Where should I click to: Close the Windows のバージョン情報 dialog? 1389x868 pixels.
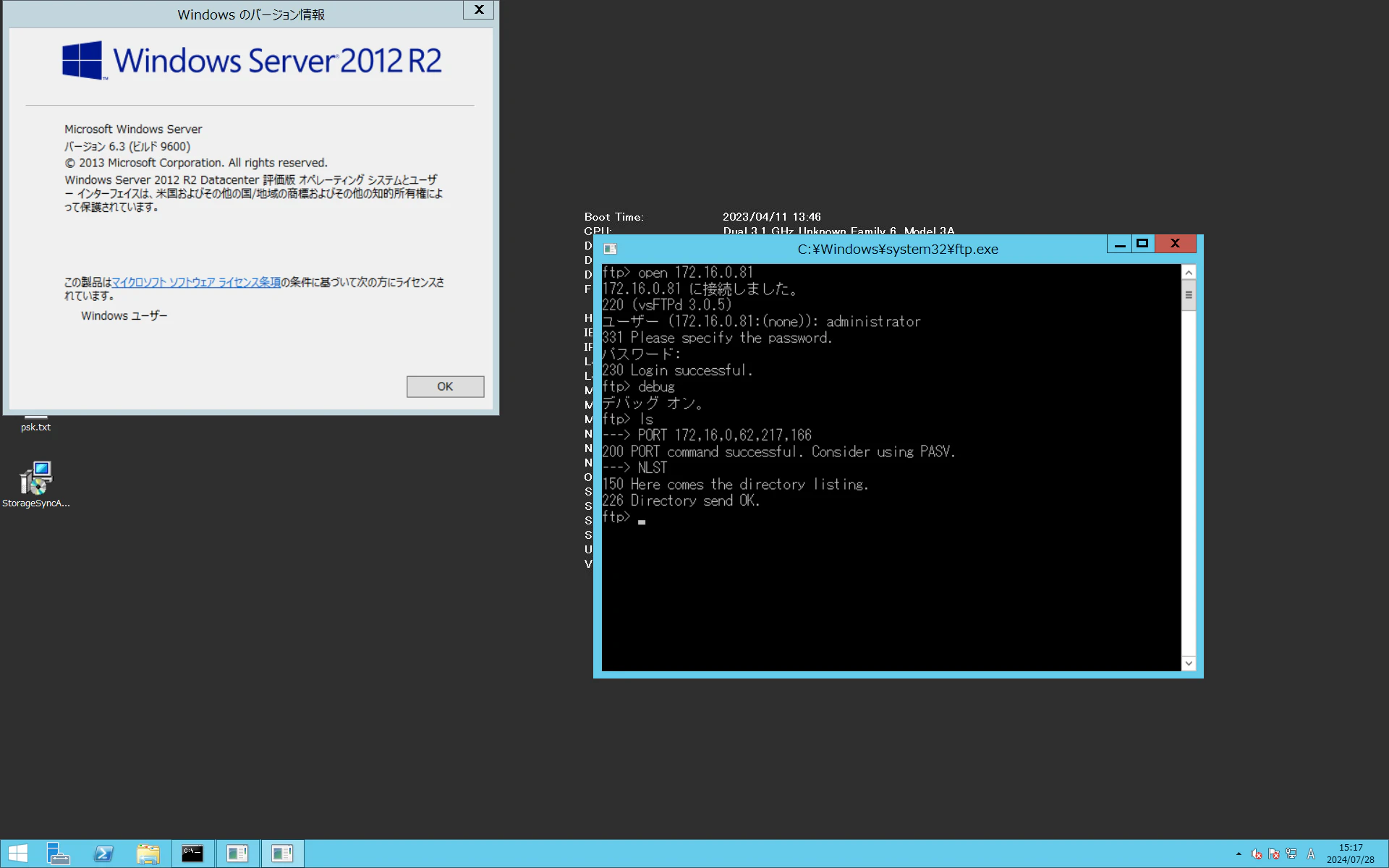(x=478, y=10)
